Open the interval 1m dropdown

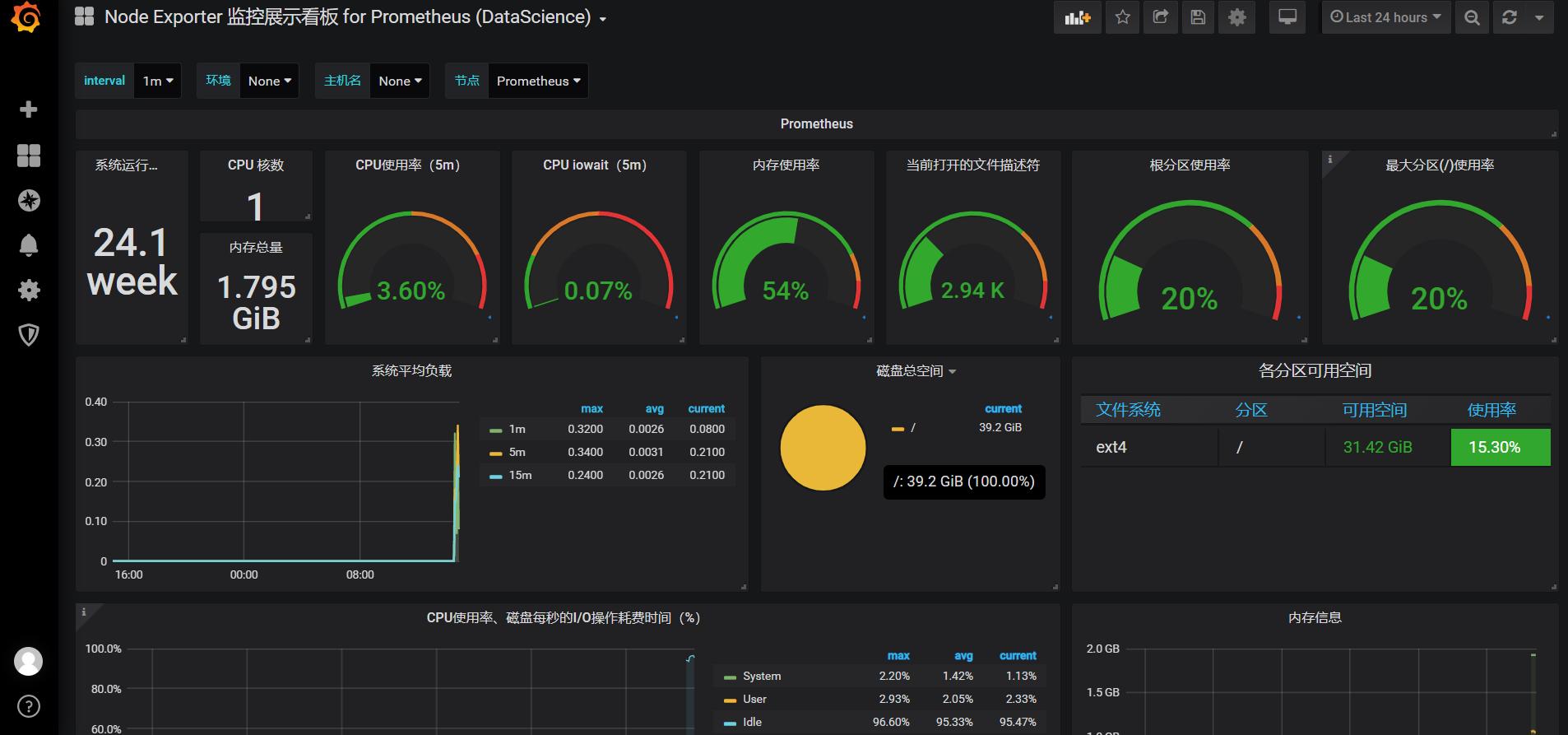click(157, 81)
